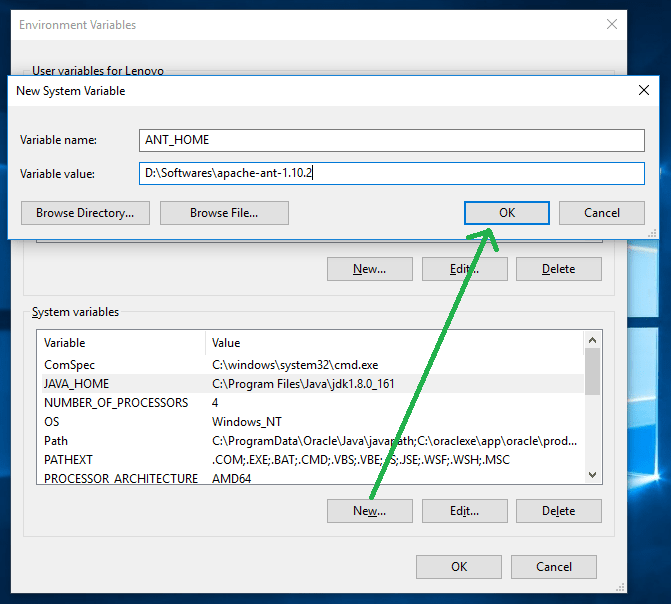Click the Variable value text field
This screenshot has width=671, height=604.
[392, 174]
